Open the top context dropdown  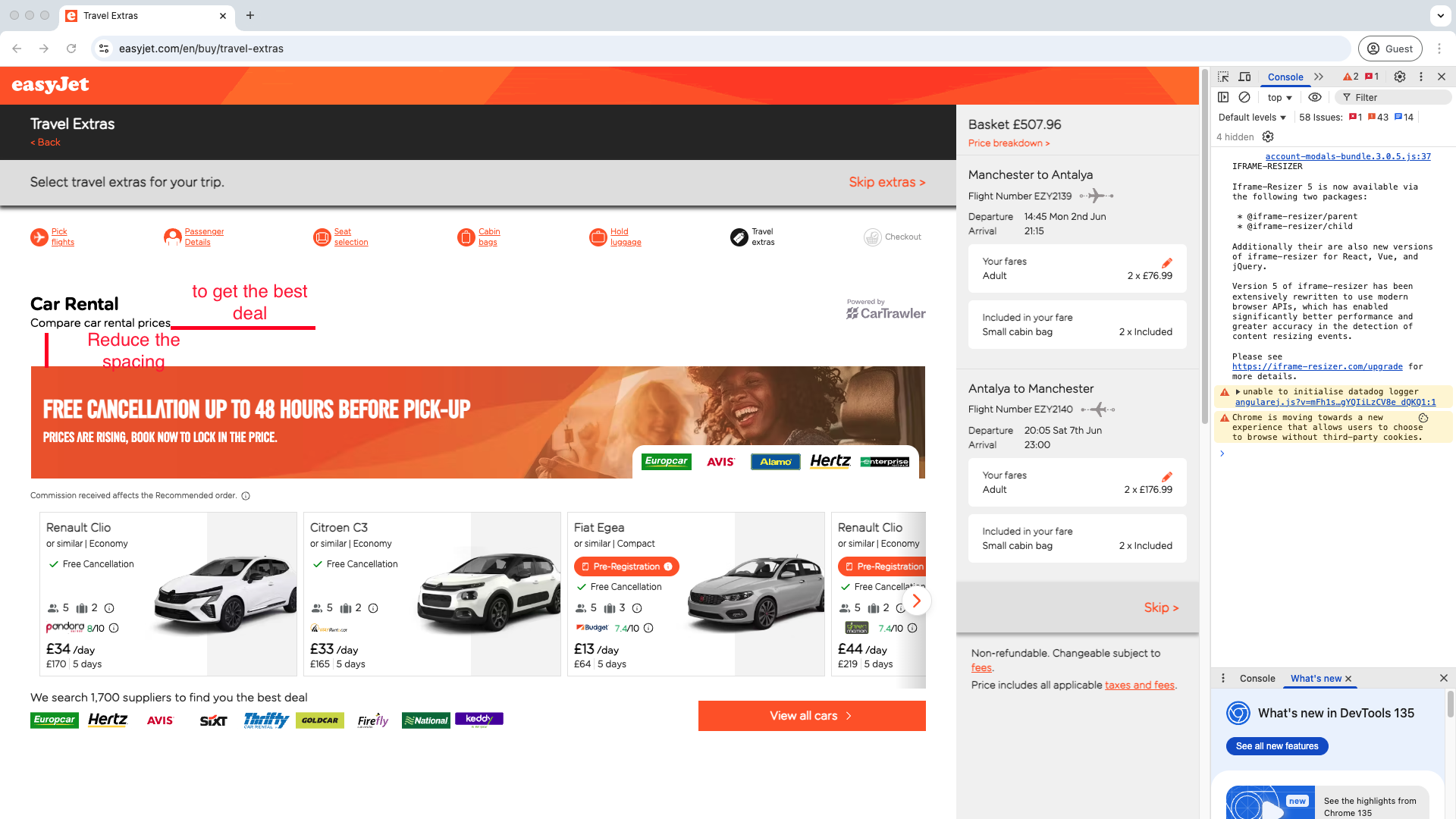(x=1279, y=98)
